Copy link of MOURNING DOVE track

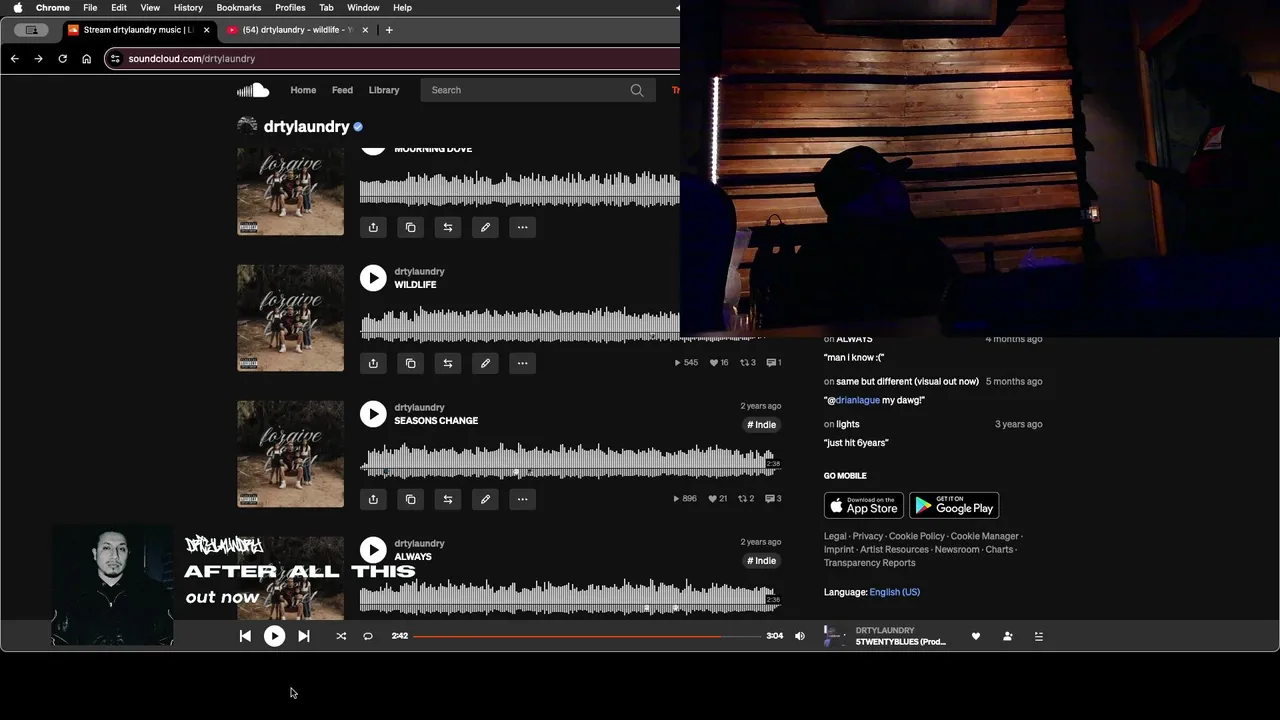[410, 227]
